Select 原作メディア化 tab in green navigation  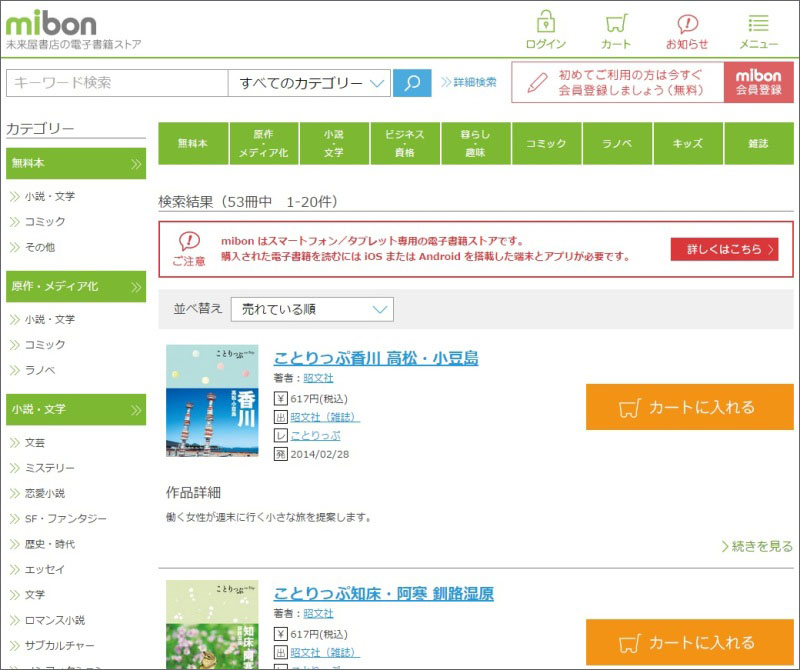pos(264,143)
